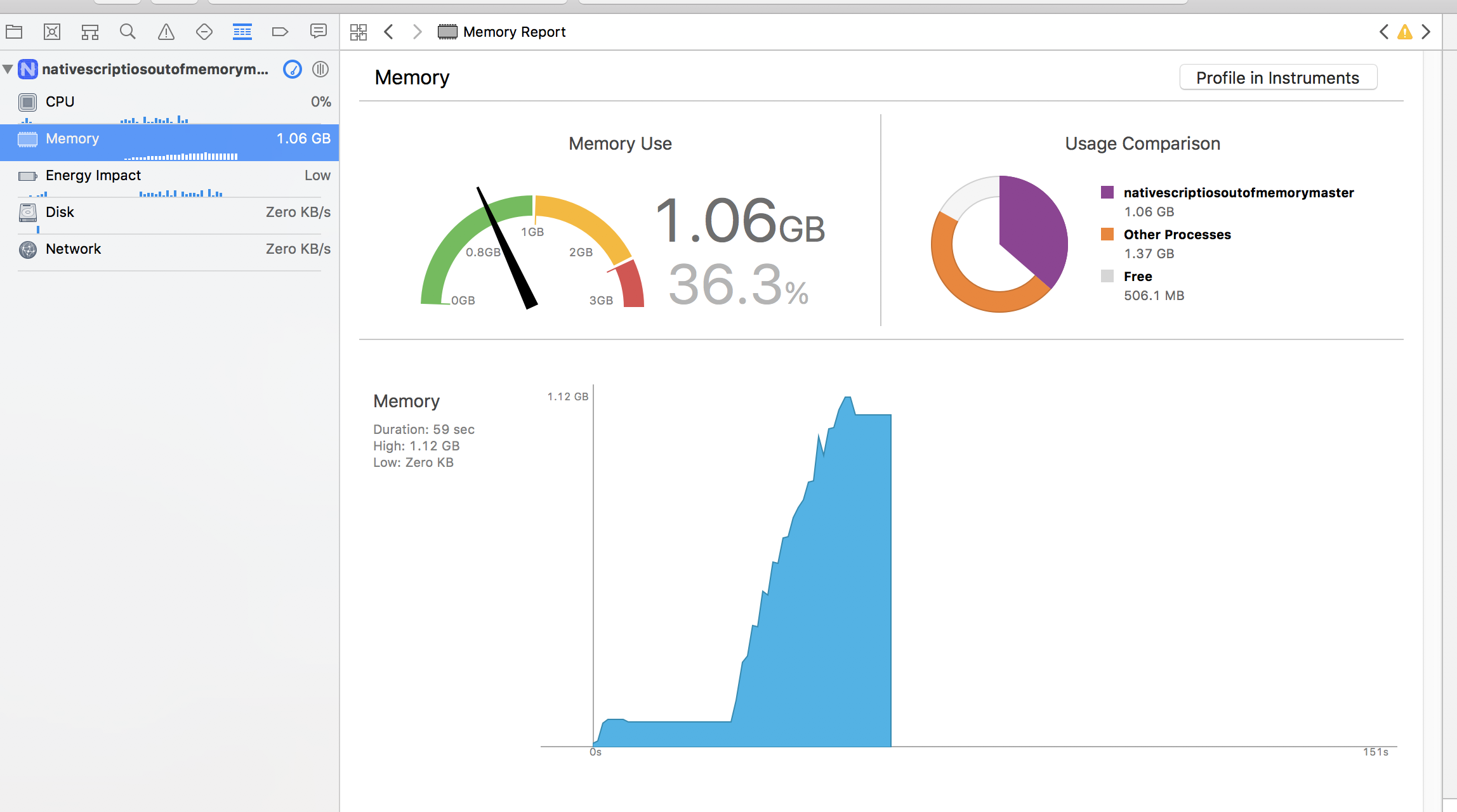Open the related items grid menu
Viewport: 1457px width, 812px height.
(x=359, y=32)
